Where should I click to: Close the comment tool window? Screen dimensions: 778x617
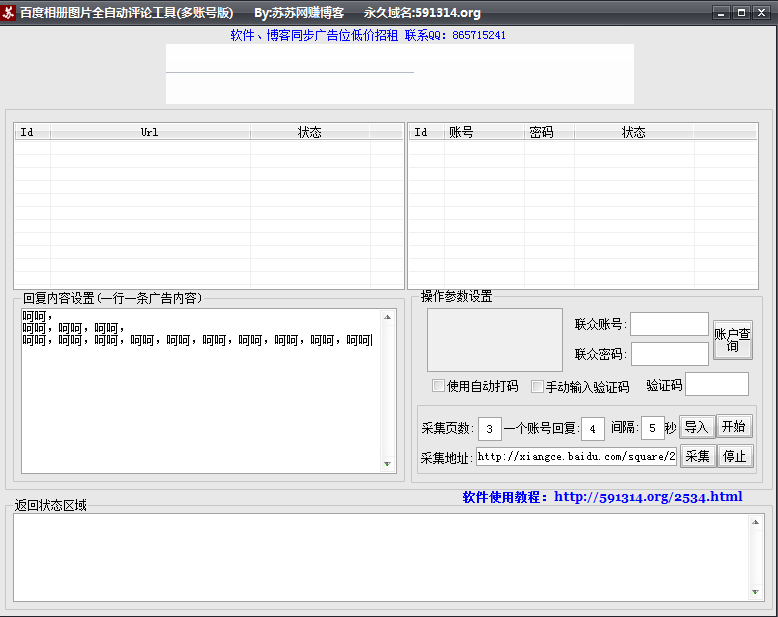coord(761,12)
